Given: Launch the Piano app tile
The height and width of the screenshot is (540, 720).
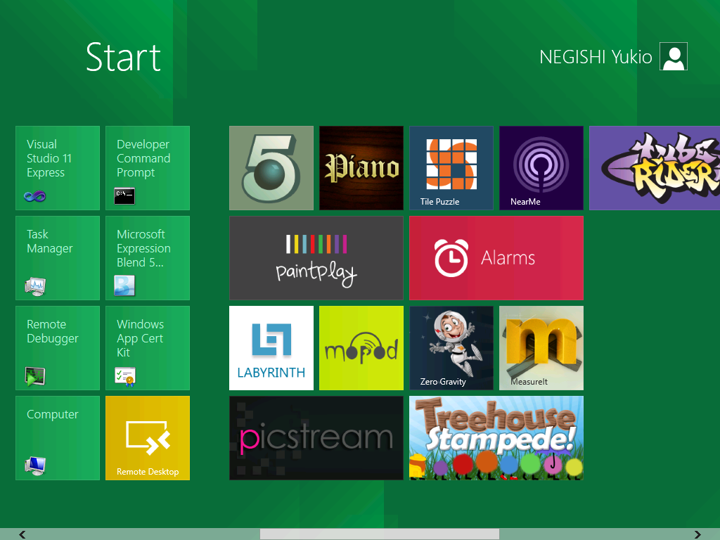Looking at the screenshot, I should [x=361, y=168].
